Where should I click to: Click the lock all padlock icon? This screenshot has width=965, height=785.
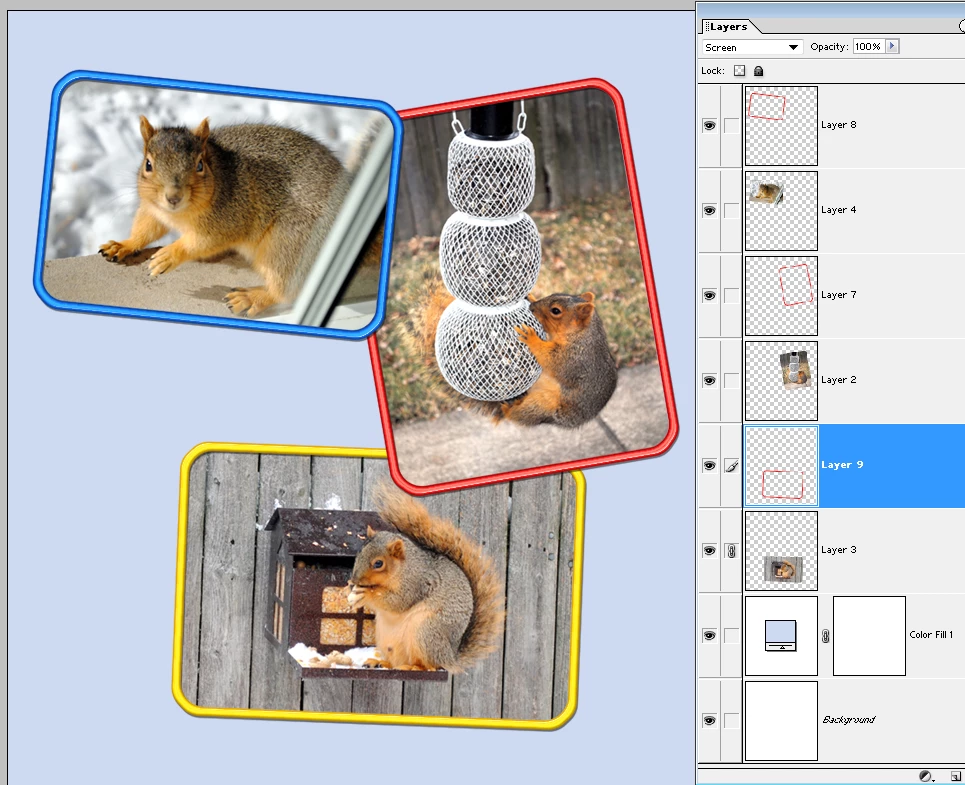758,71
